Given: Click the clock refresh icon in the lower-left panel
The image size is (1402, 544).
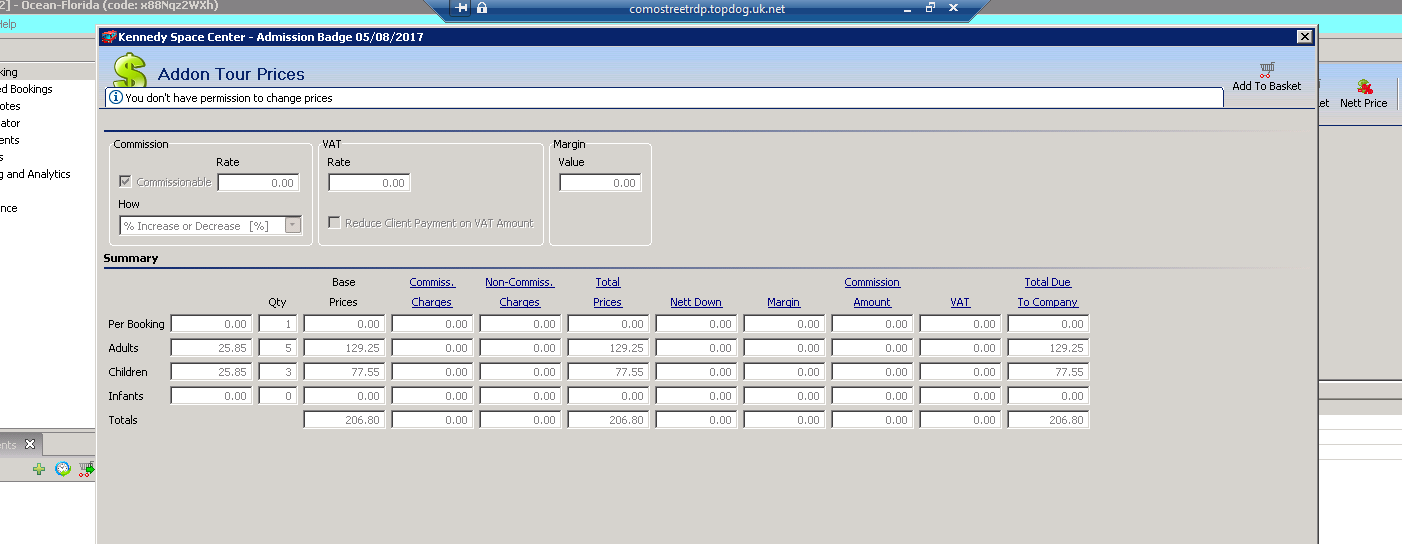Looking at the screenshot, I should 63,469.
